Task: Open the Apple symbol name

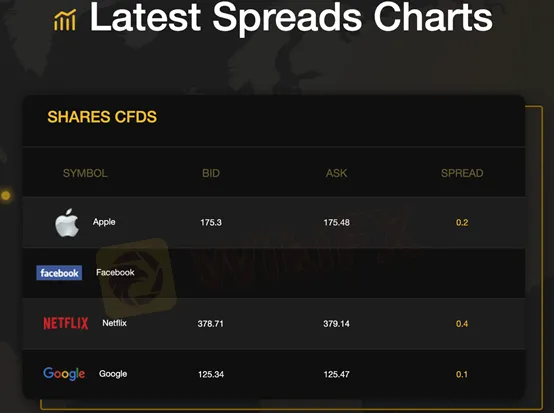Action: (x=104, y=222)
